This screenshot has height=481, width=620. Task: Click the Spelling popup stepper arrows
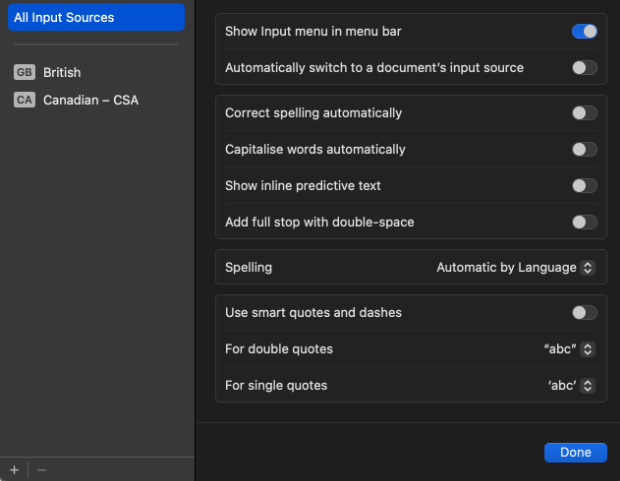(x=588, y=267)
